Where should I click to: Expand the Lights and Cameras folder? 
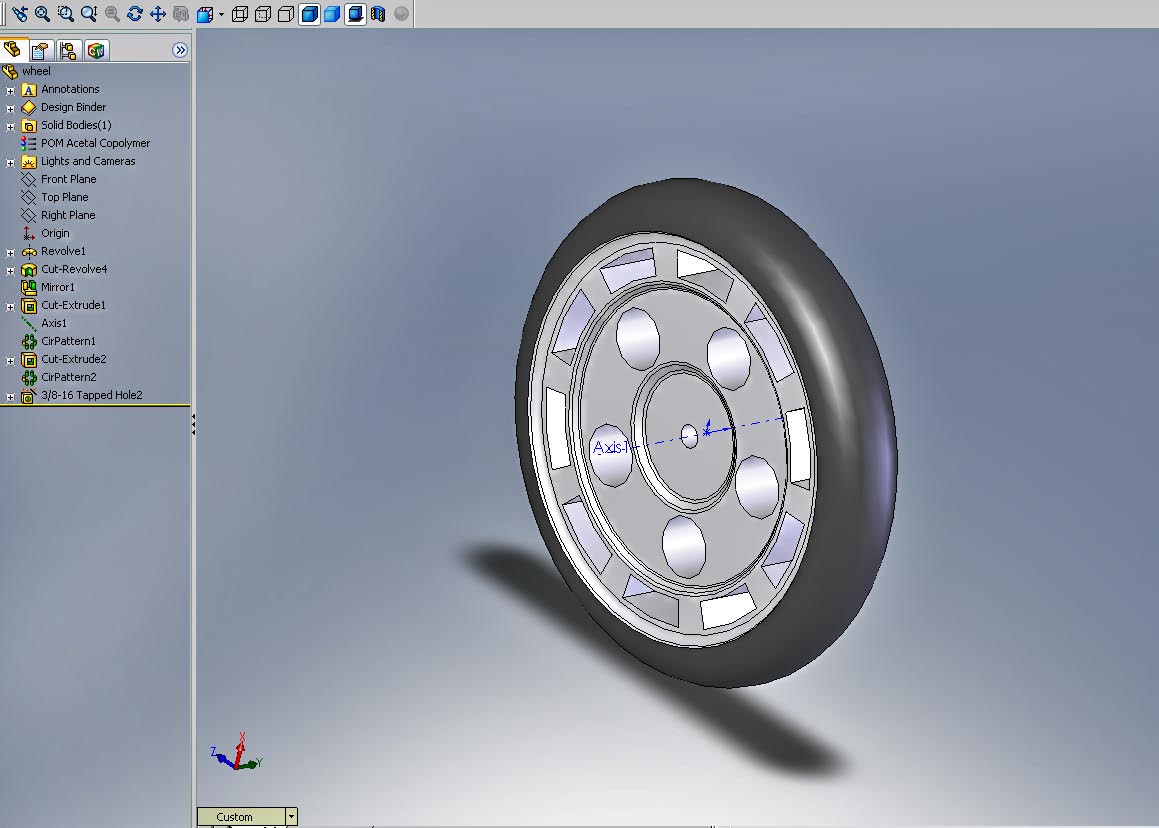pos(10,162)
